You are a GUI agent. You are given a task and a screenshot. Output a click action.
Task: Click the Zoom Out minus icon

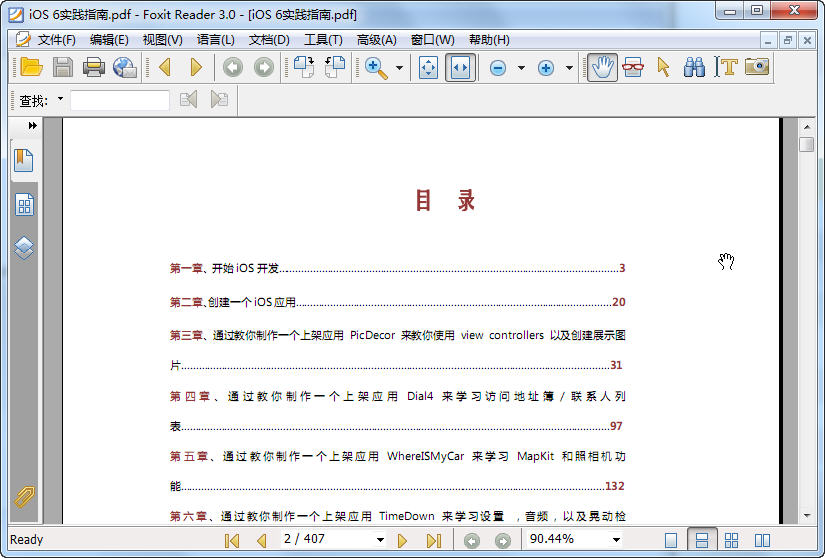pyautogui.click(x=498, y=68)
